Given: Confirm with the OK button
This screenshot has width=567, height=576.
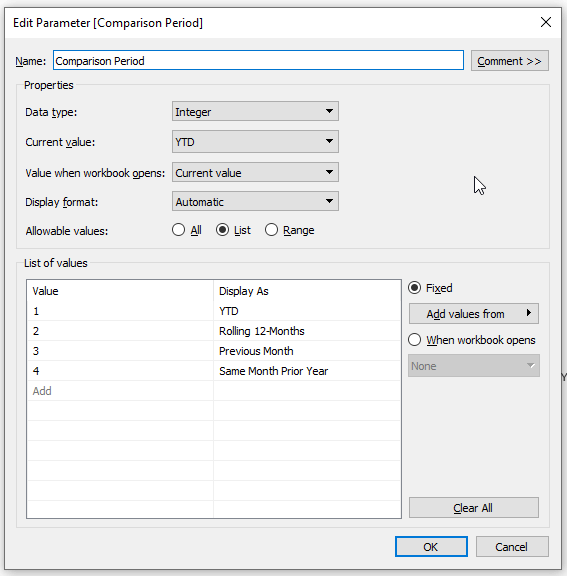Looking at the screenshot, I should pos(431,547).
